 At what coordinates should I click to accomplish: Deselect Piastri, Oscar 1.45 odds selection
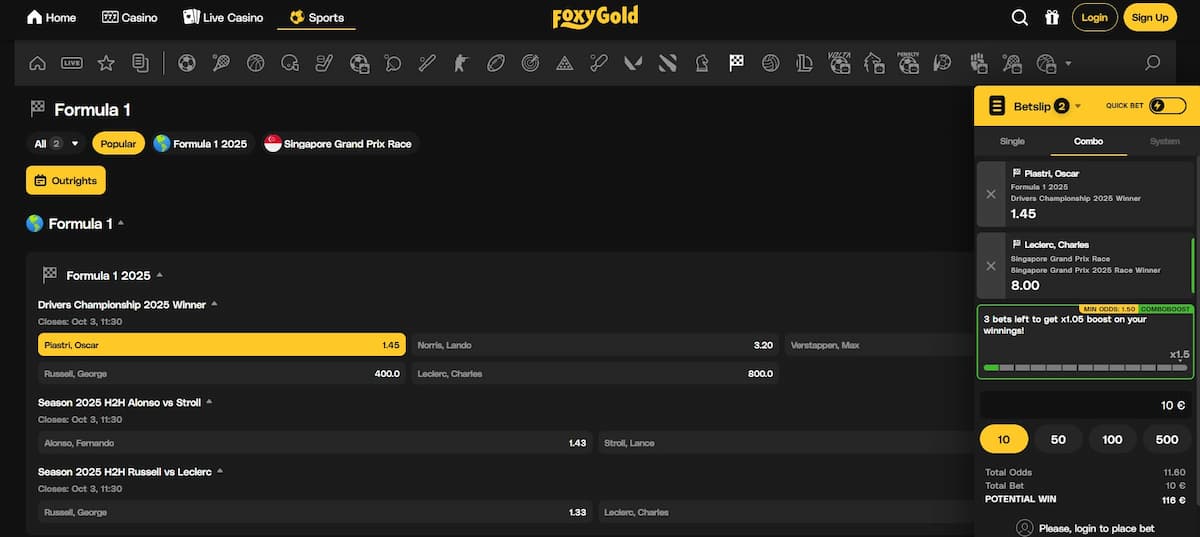pos(221,345)
